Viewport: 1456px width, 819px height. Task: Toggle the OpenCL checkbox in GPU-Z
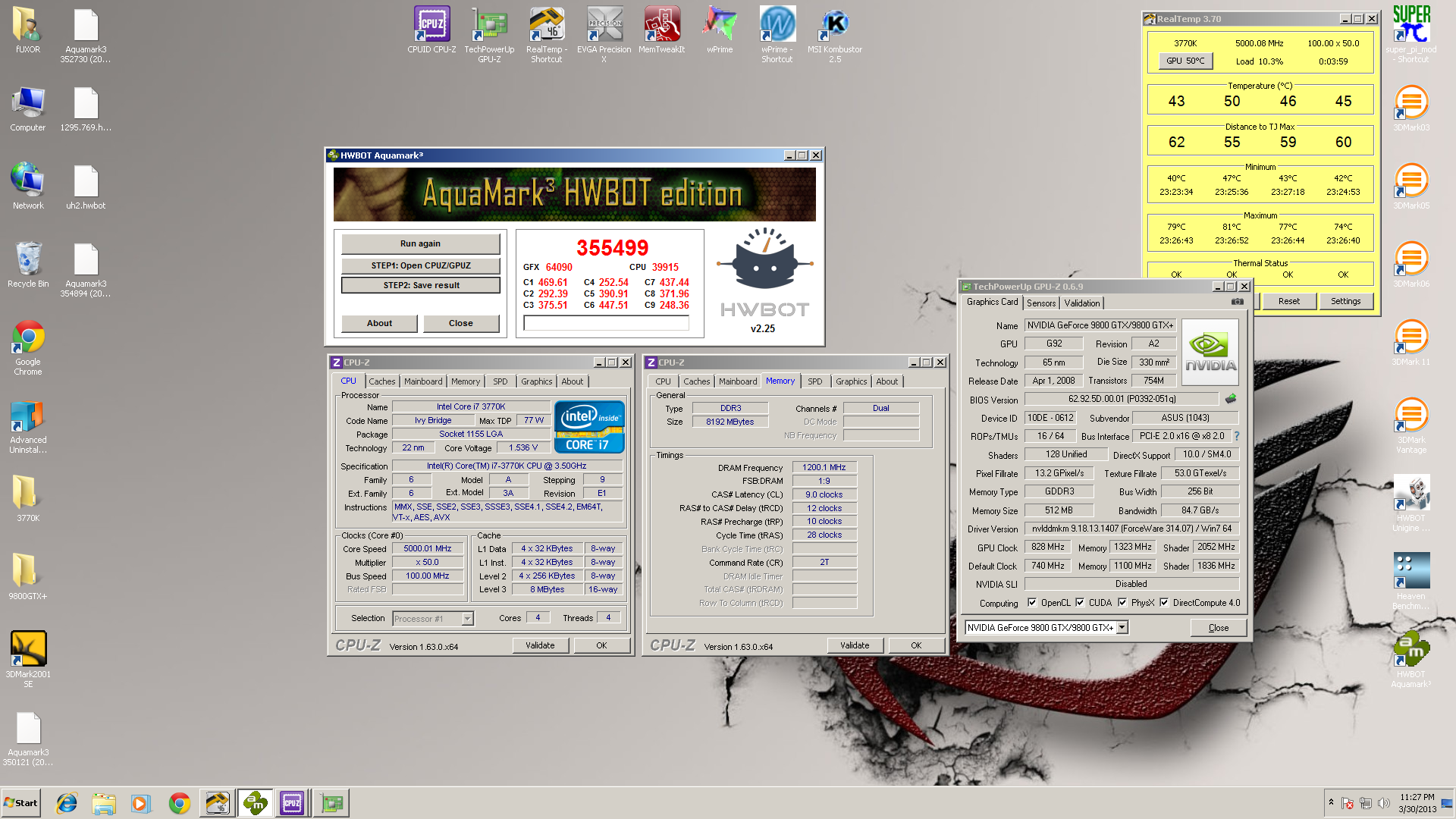point(1032,603)
